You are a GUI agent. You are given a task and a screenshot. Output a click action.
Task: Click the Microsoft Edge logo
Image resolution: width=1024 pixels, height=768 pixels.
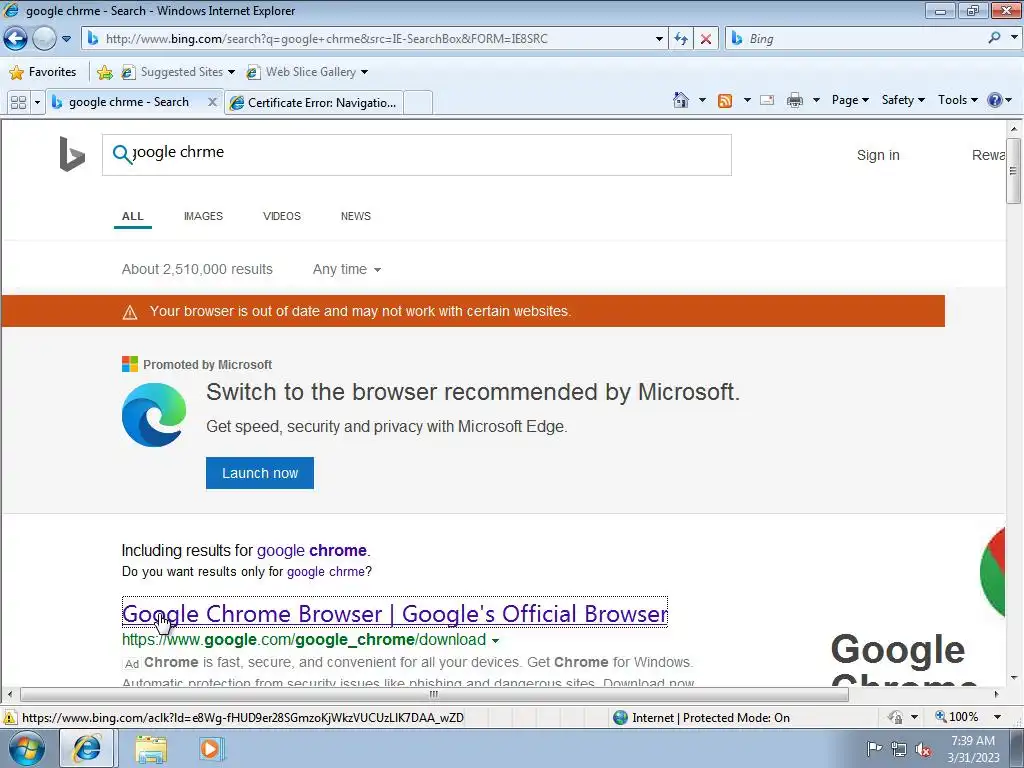[x=154, y=415]
